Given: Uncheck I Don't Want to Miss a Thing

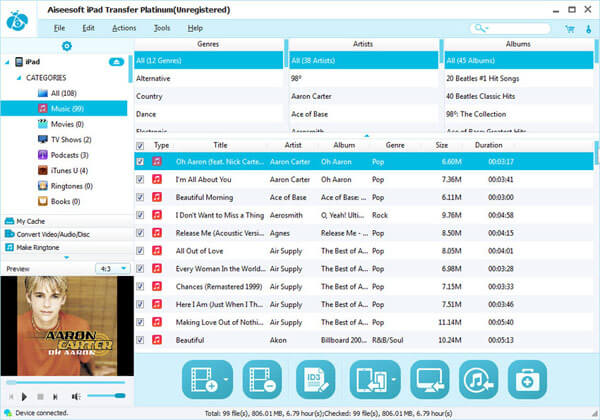Looking at the screenshot, I should (140, 215).
